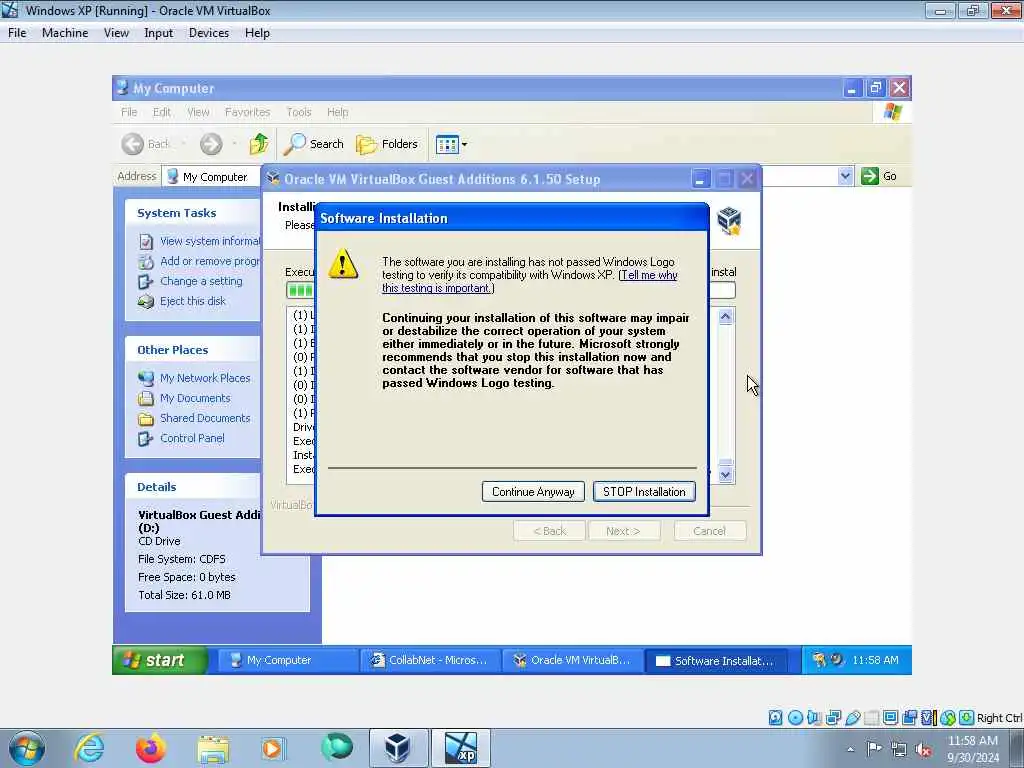
Task: Click USB device icon in VirtualBox status bar
Action: (853, 718)
